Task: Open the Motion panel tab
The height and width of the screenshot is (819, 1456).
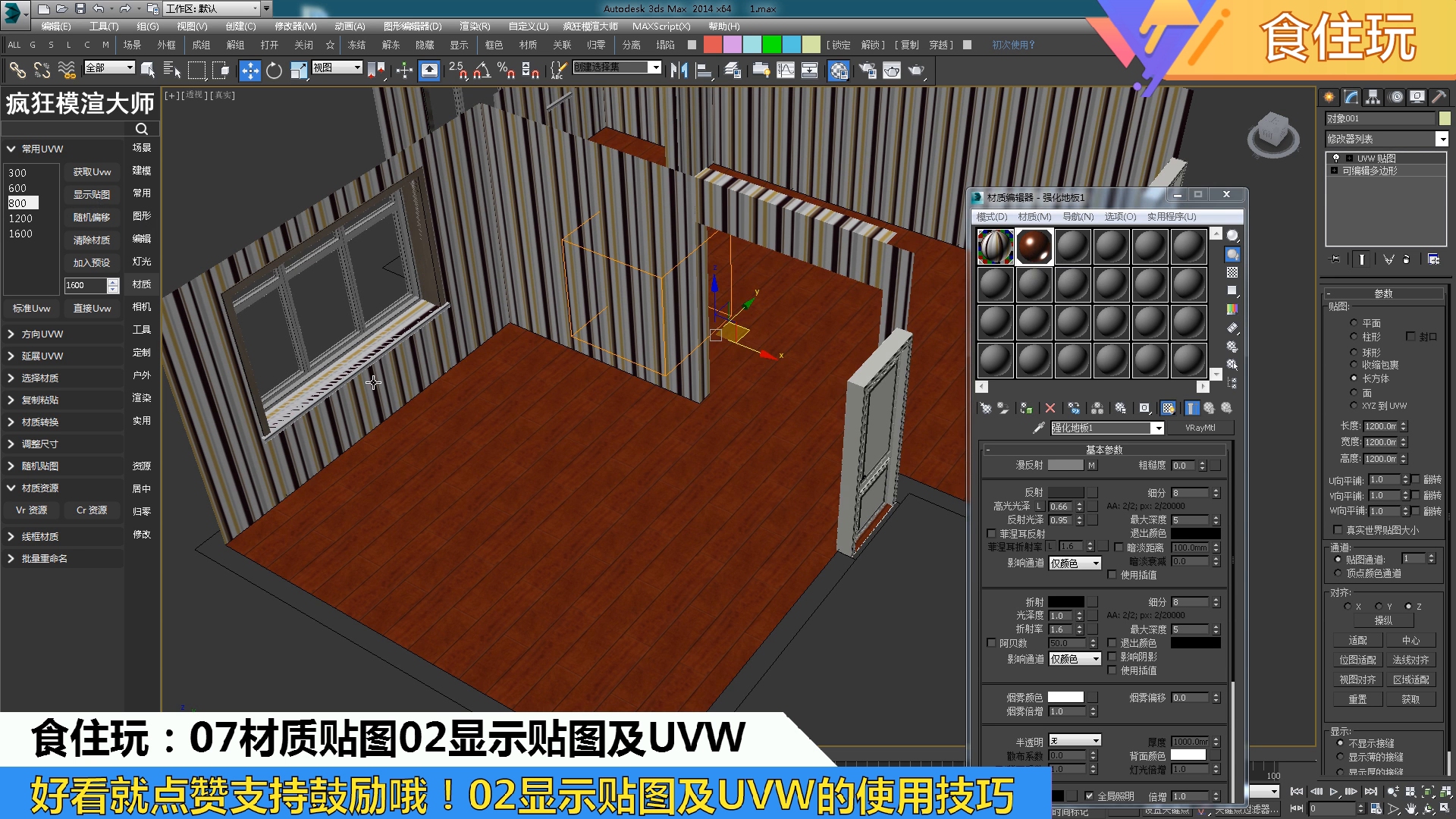Action: coord(1395,97)
